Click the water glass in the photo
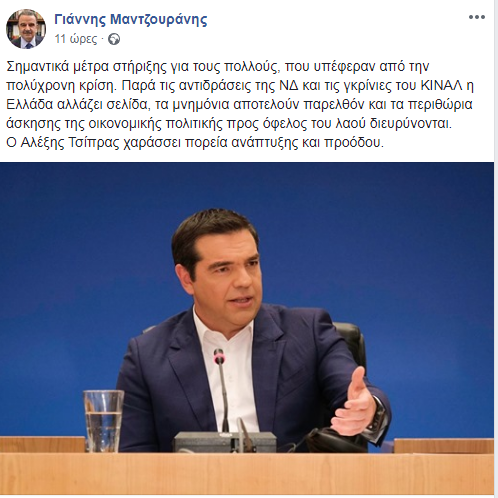The image size is (498, 498). point(103,416)
